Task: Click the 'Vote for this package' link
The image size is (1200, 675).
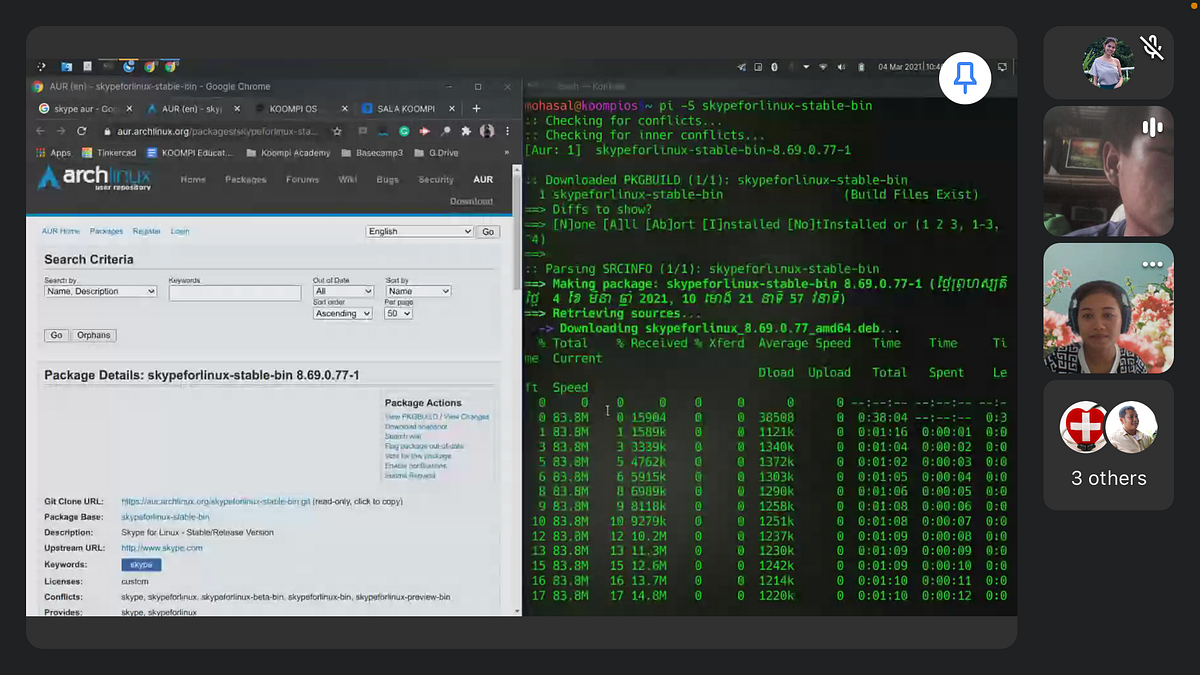Action: (x=418, y=456)
